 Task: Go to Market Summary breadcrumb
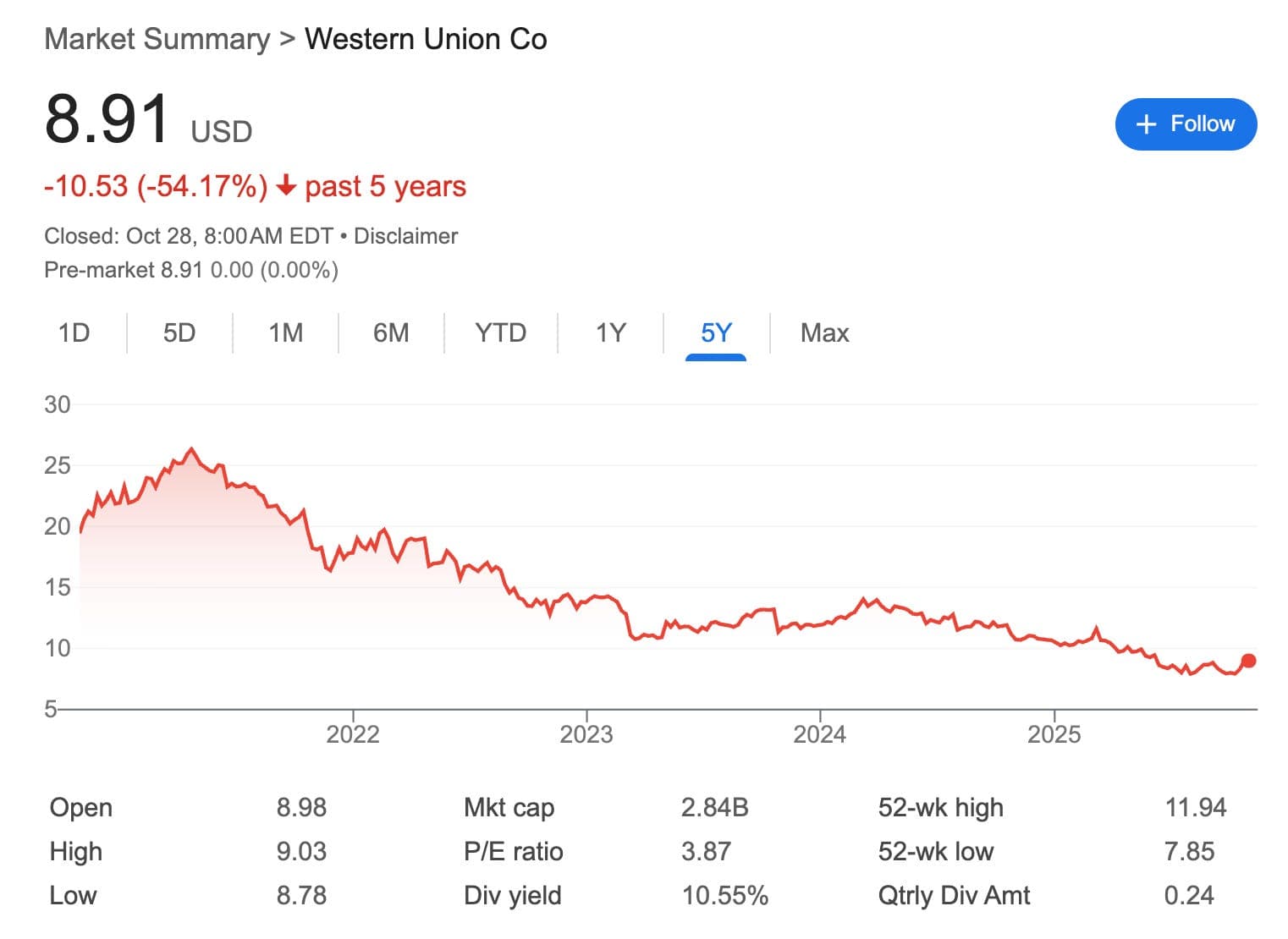click(157, 39)
